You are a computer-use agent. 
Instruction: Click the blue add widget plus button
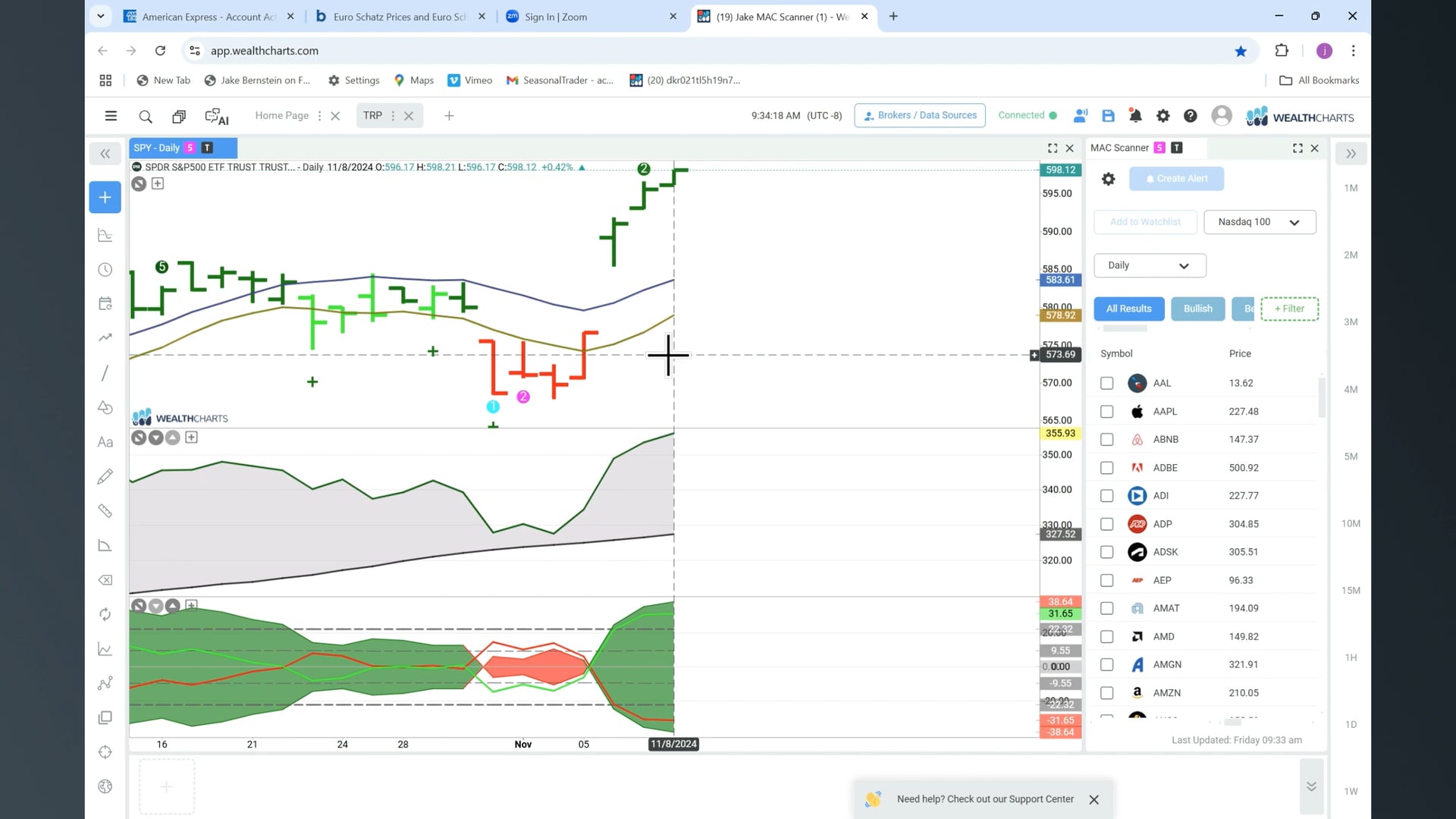pos(105,197)
